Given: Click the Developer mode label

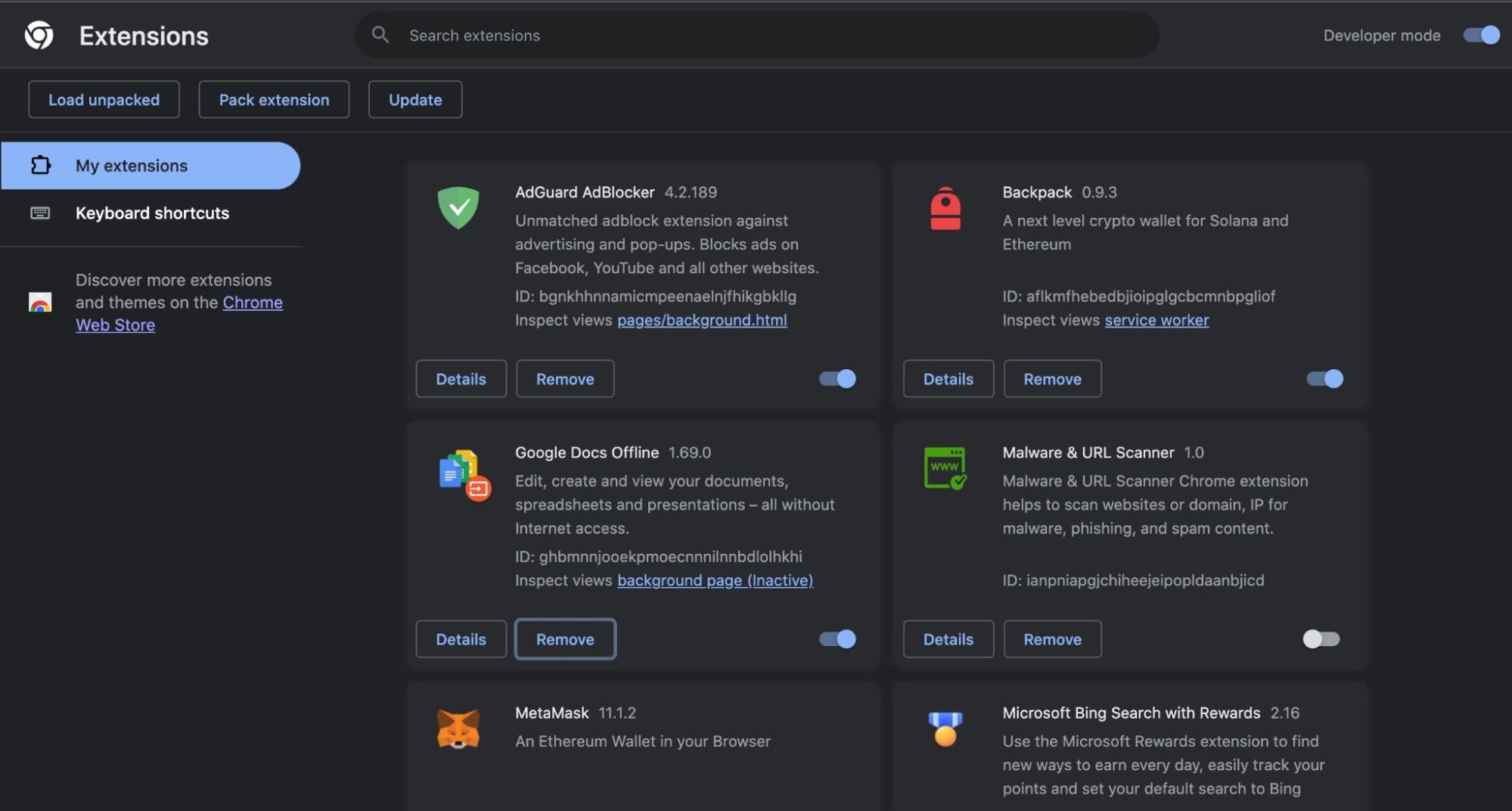Looking at the screenshot, I should [1382, 35].
